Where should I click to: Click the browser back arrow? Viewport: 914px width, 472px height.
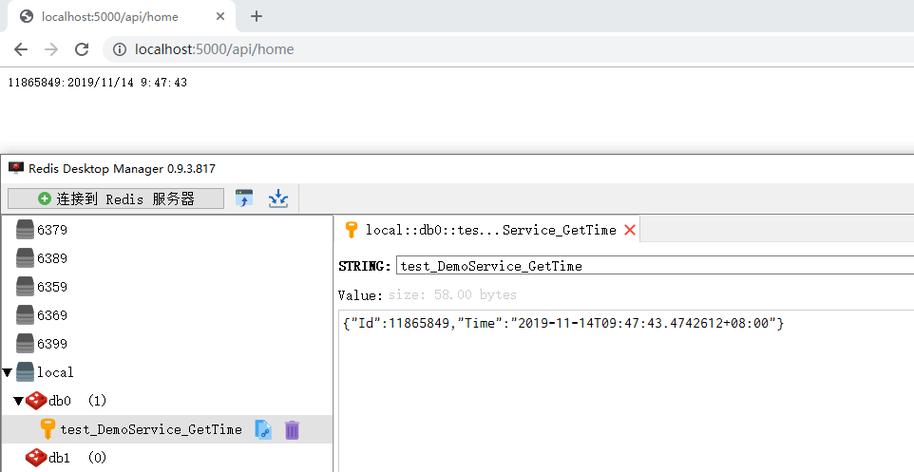[21, 50]
